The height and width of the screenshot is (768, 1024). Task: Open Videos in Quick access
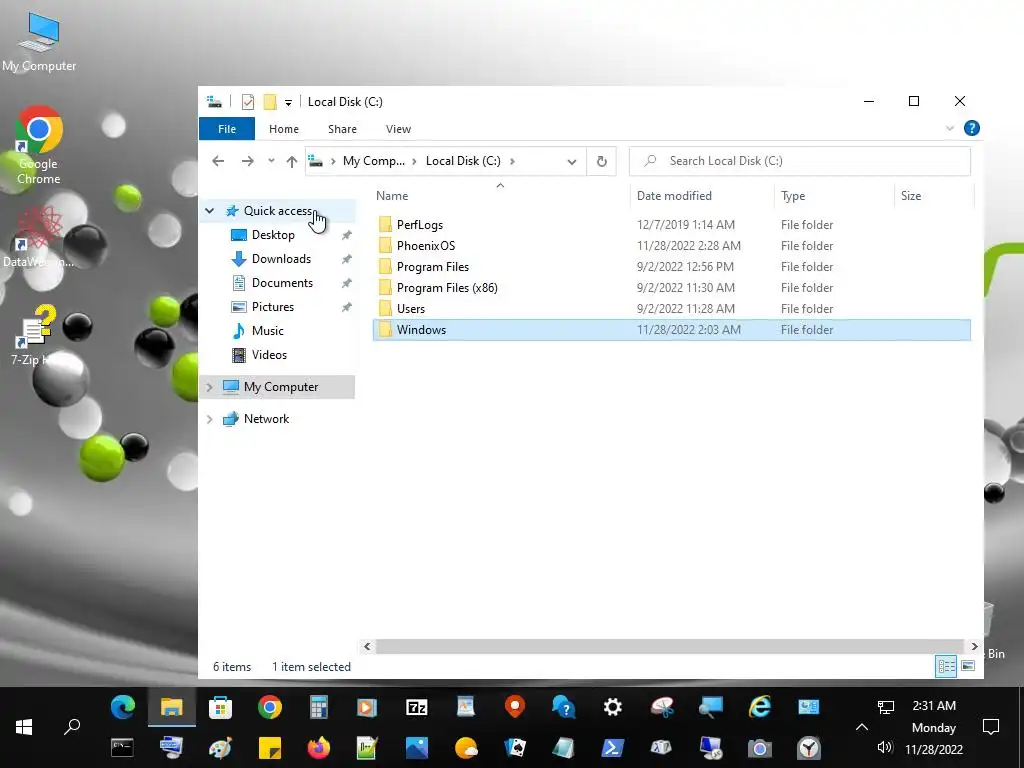pos(269,355)
